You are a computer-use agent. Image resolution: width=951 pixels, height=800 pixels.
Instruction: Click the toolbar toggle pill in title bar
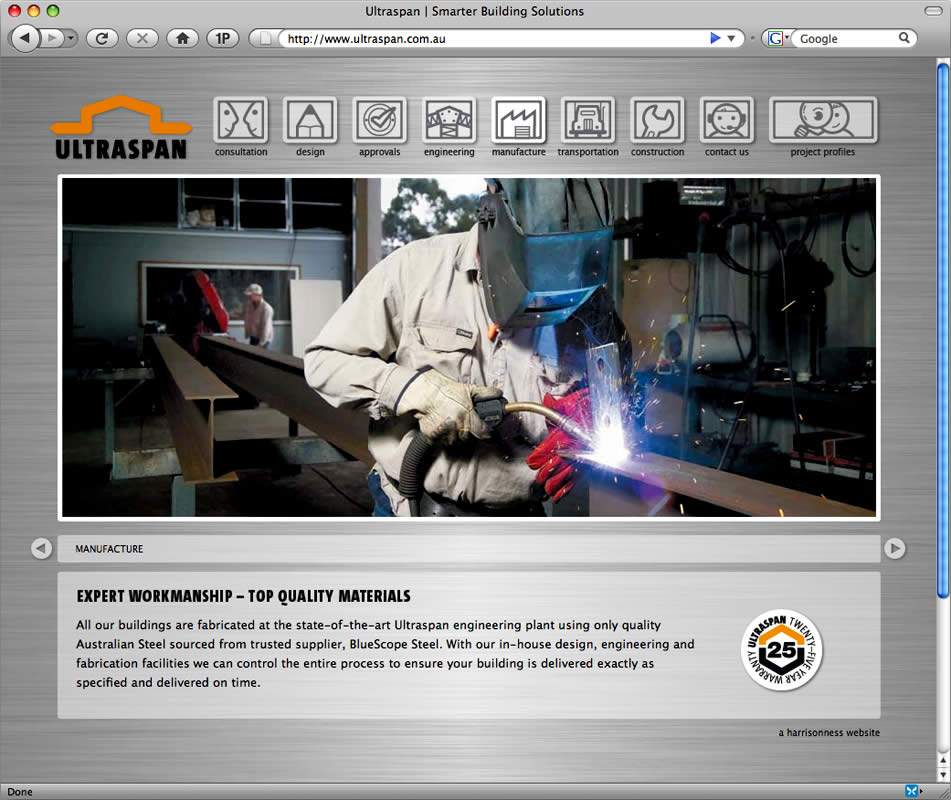point(933,11)
